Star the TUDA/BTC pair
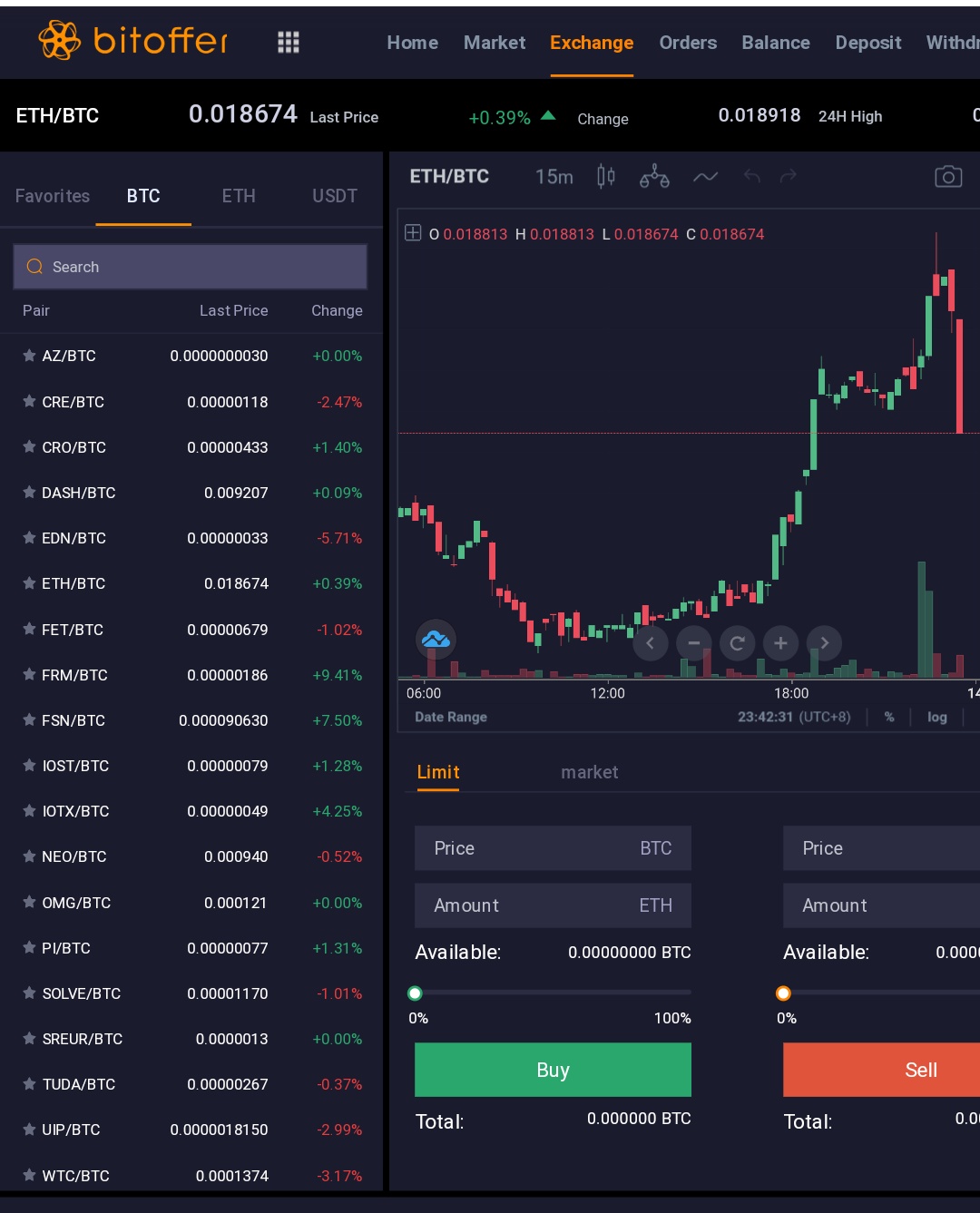The height and width of the screenshot is (1213, 980). 29,1083
